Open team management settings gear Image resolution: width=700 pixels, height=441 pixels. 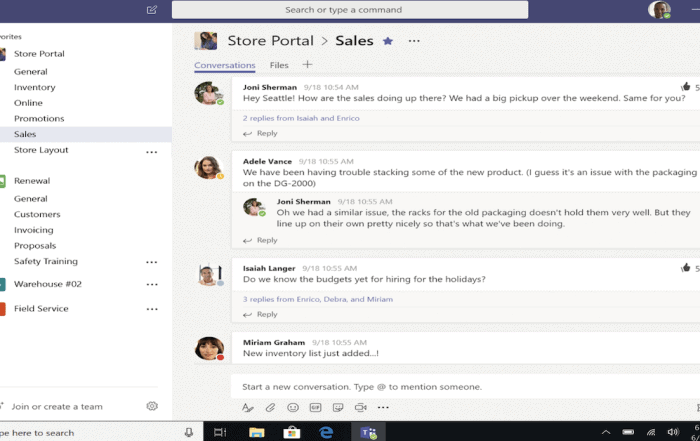tap(152, 406)
